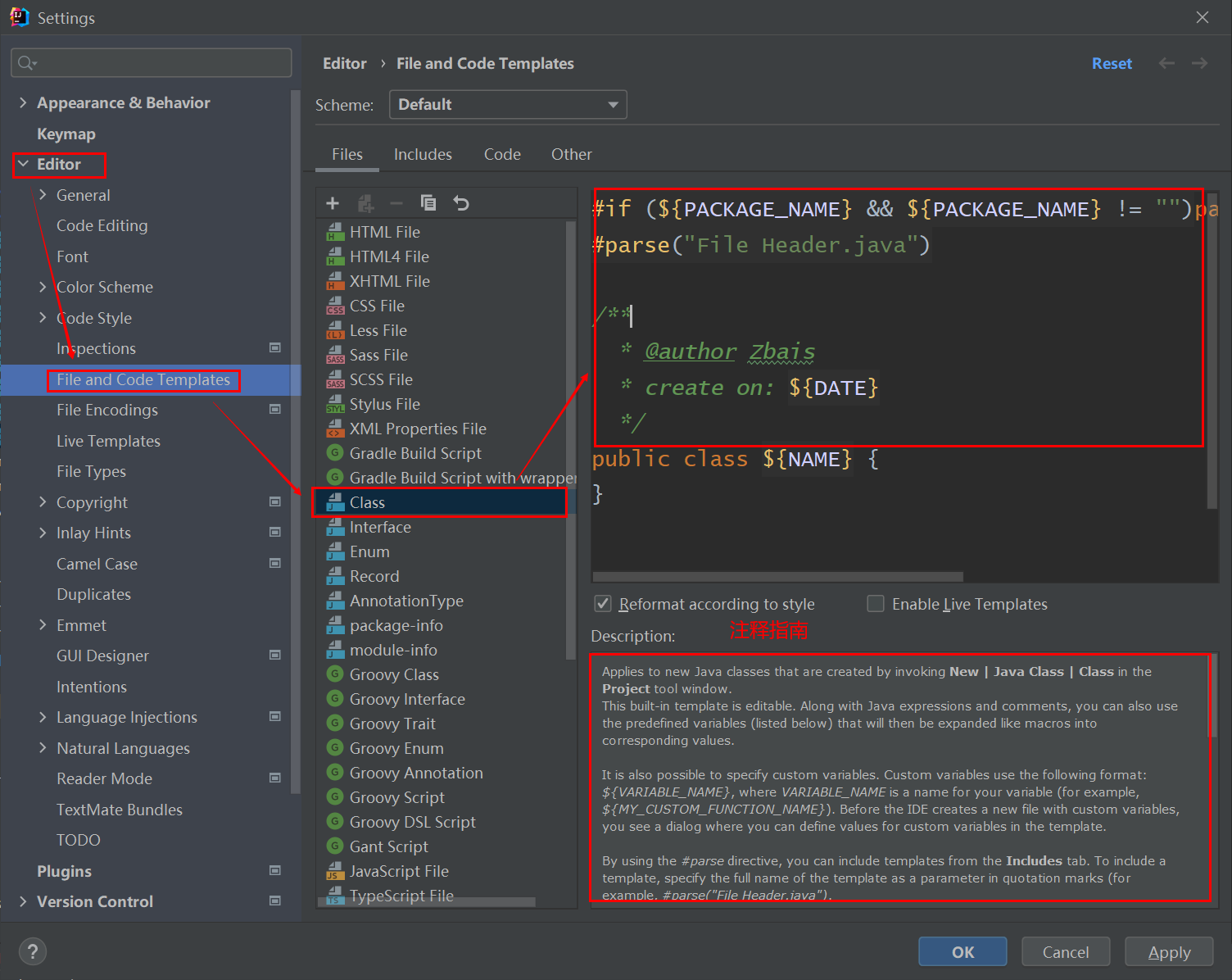Screen dimensions: 1232x980
Task: Select the package-info template
Action: [396, 625]
